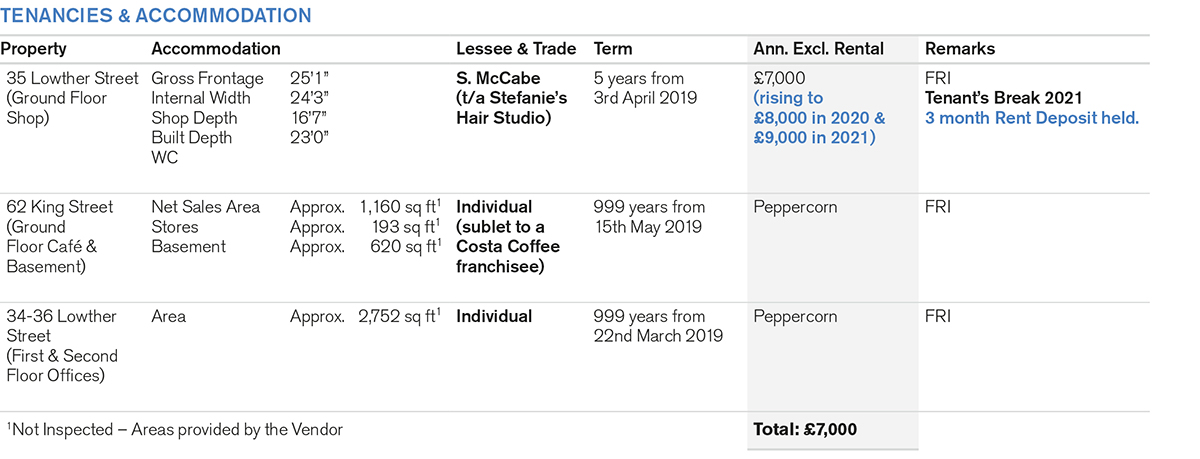Click the 2,752 sq ft area value

(397, 317)
